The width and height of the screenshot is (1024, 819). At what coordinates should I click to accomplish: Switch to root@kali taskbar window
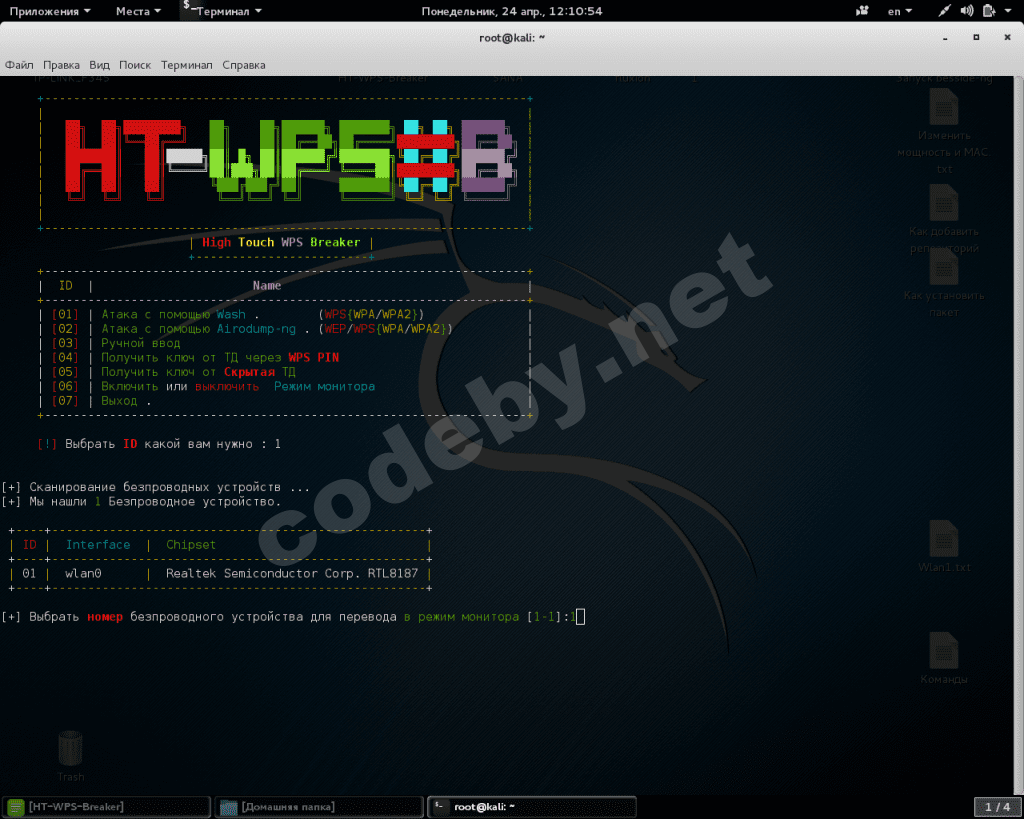pos(532,807)
